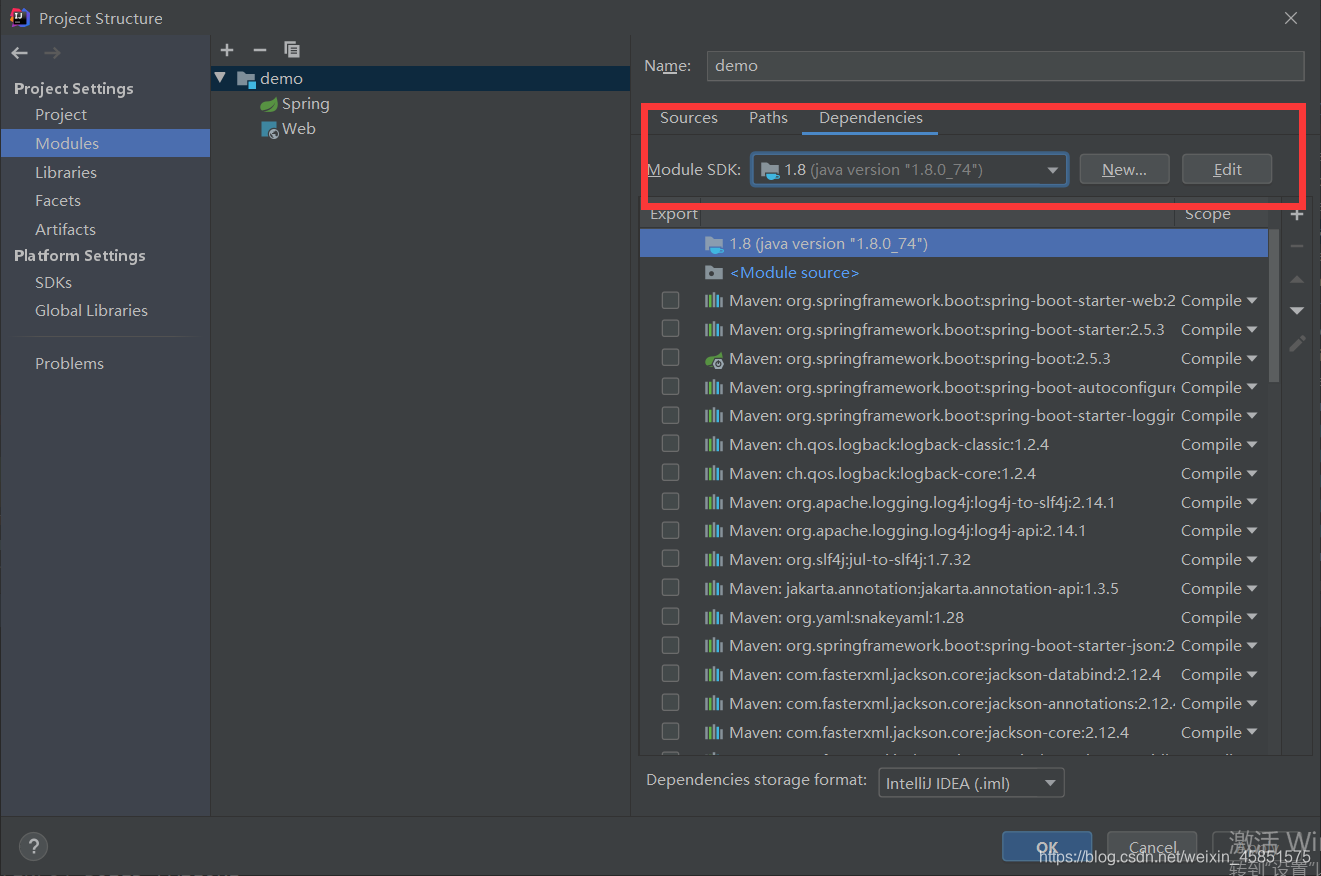Click the demo module folder icon
Image resolution: width=1321 pixels, height=876 pixels.
246,78
